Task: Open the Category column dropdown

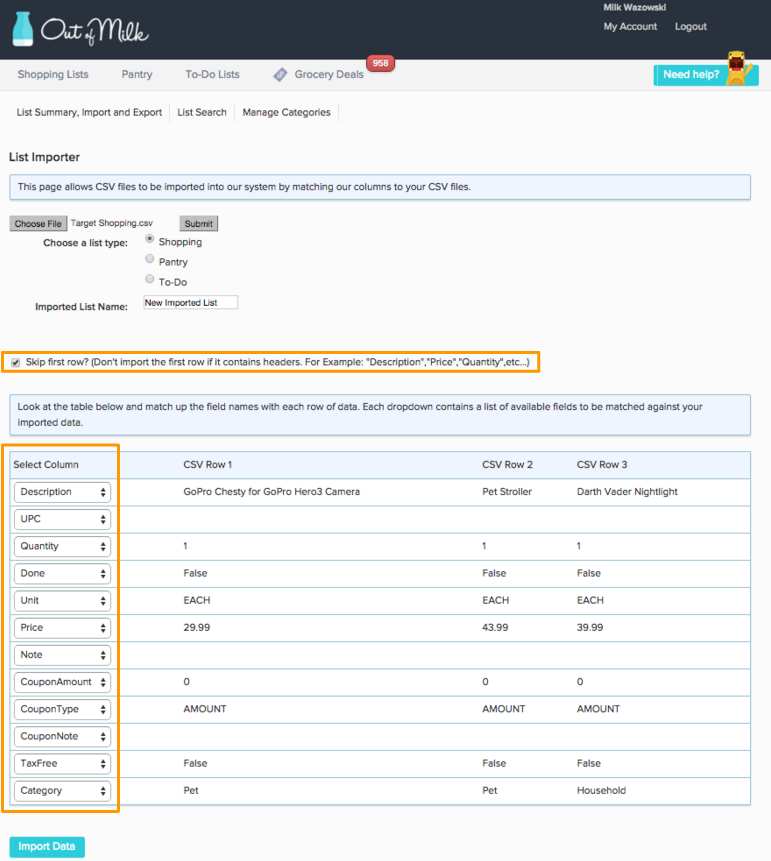Action: 62,791
